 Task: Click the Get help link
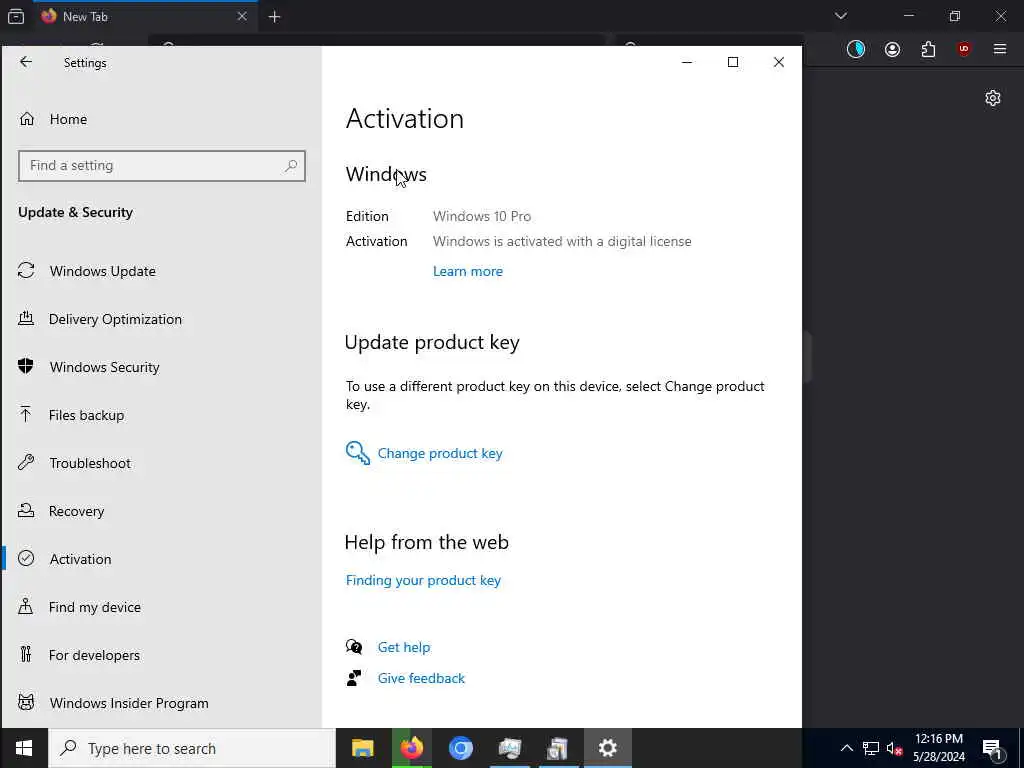point(404,647)
